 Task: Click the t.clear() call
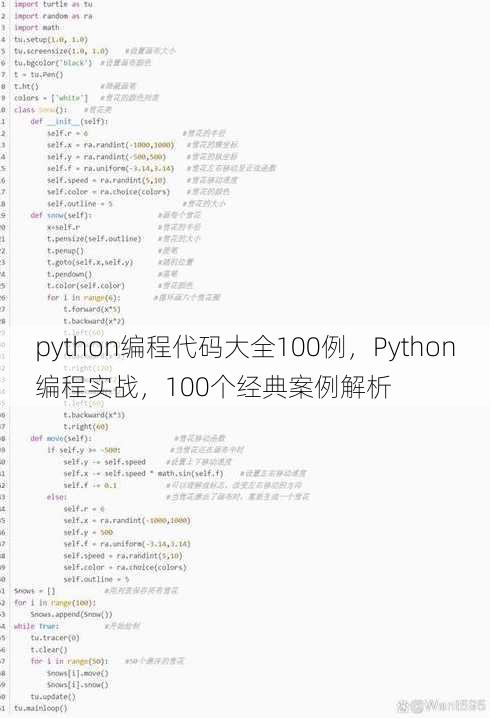pos(49,650)
